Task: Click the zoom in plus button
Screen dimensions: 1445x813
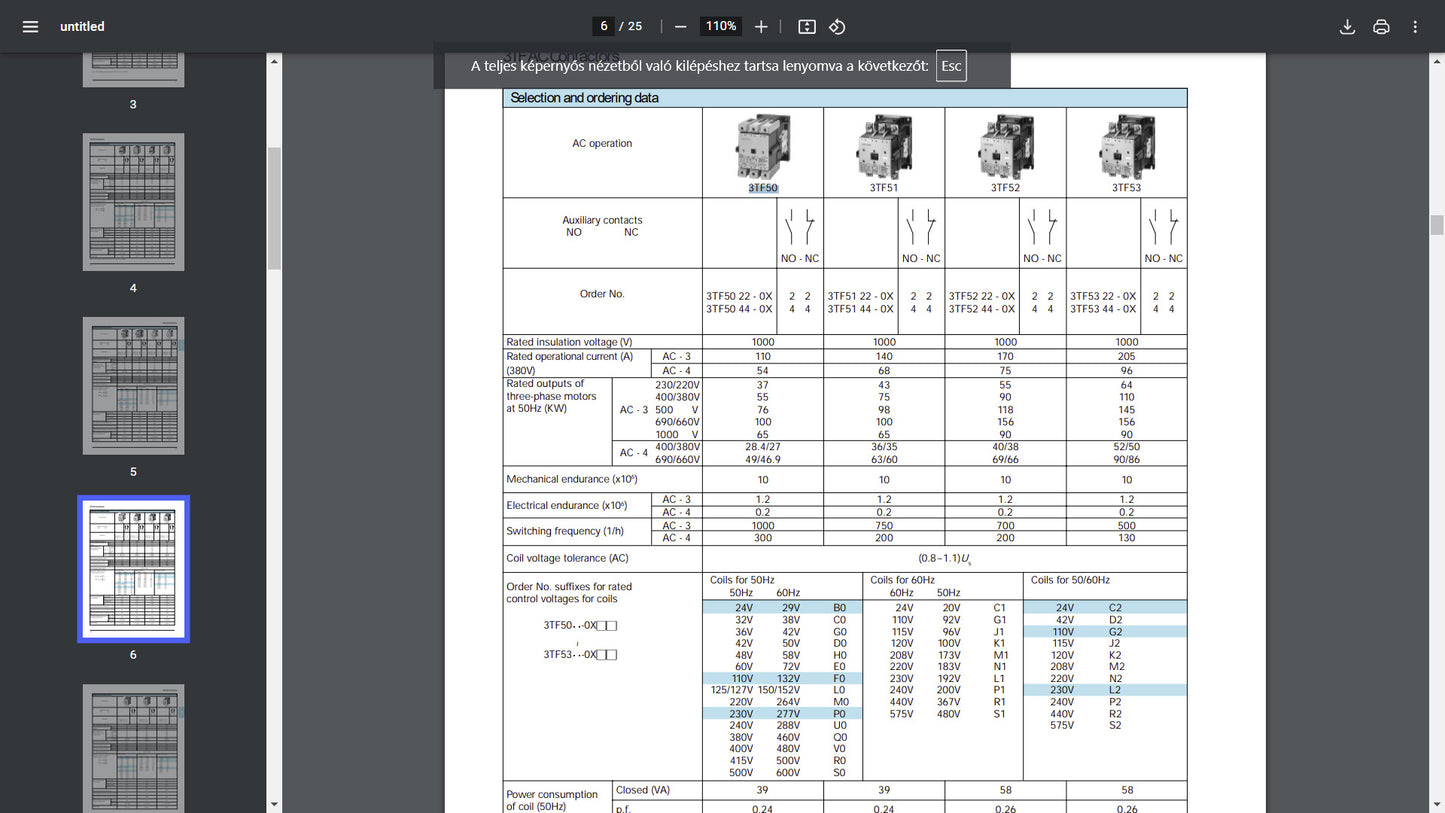Action: (761, 27)
